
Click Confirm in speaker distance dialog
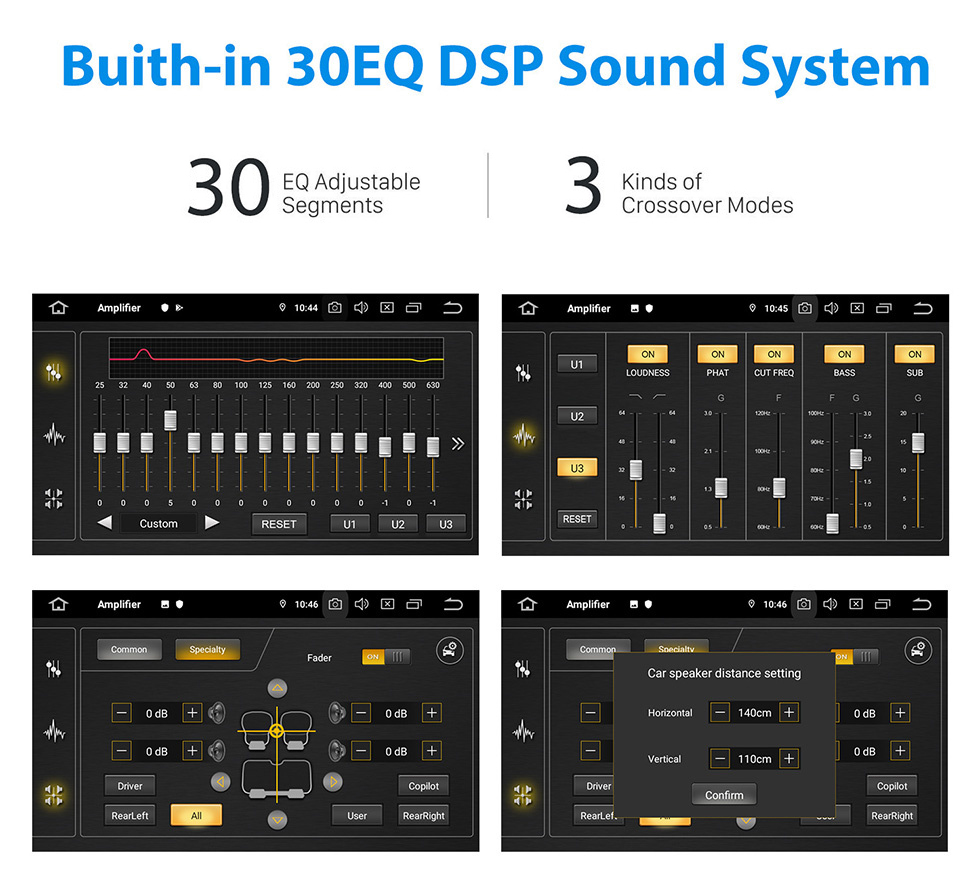pos(724,795)
